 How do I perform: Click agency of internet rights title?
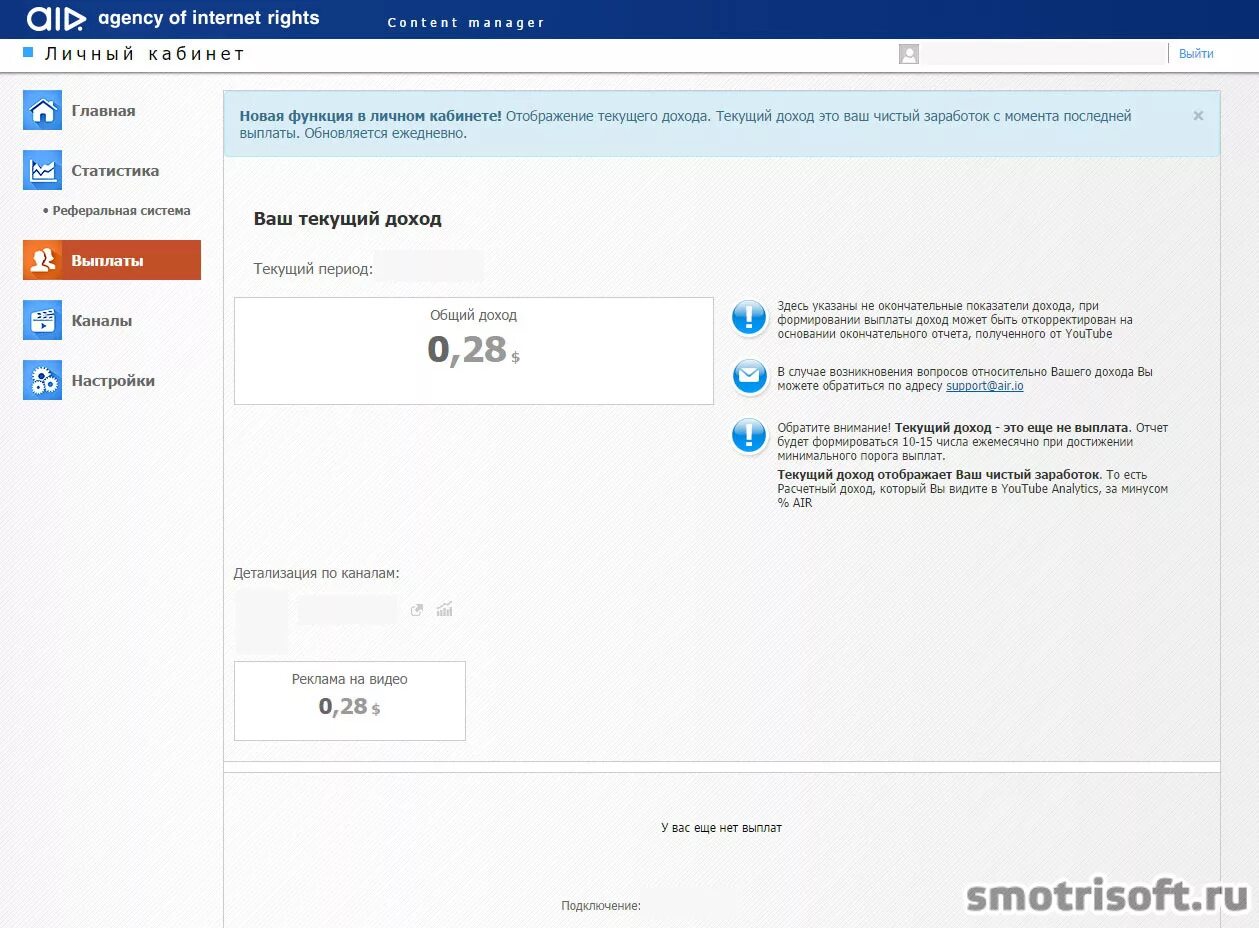tap(209, 18)
